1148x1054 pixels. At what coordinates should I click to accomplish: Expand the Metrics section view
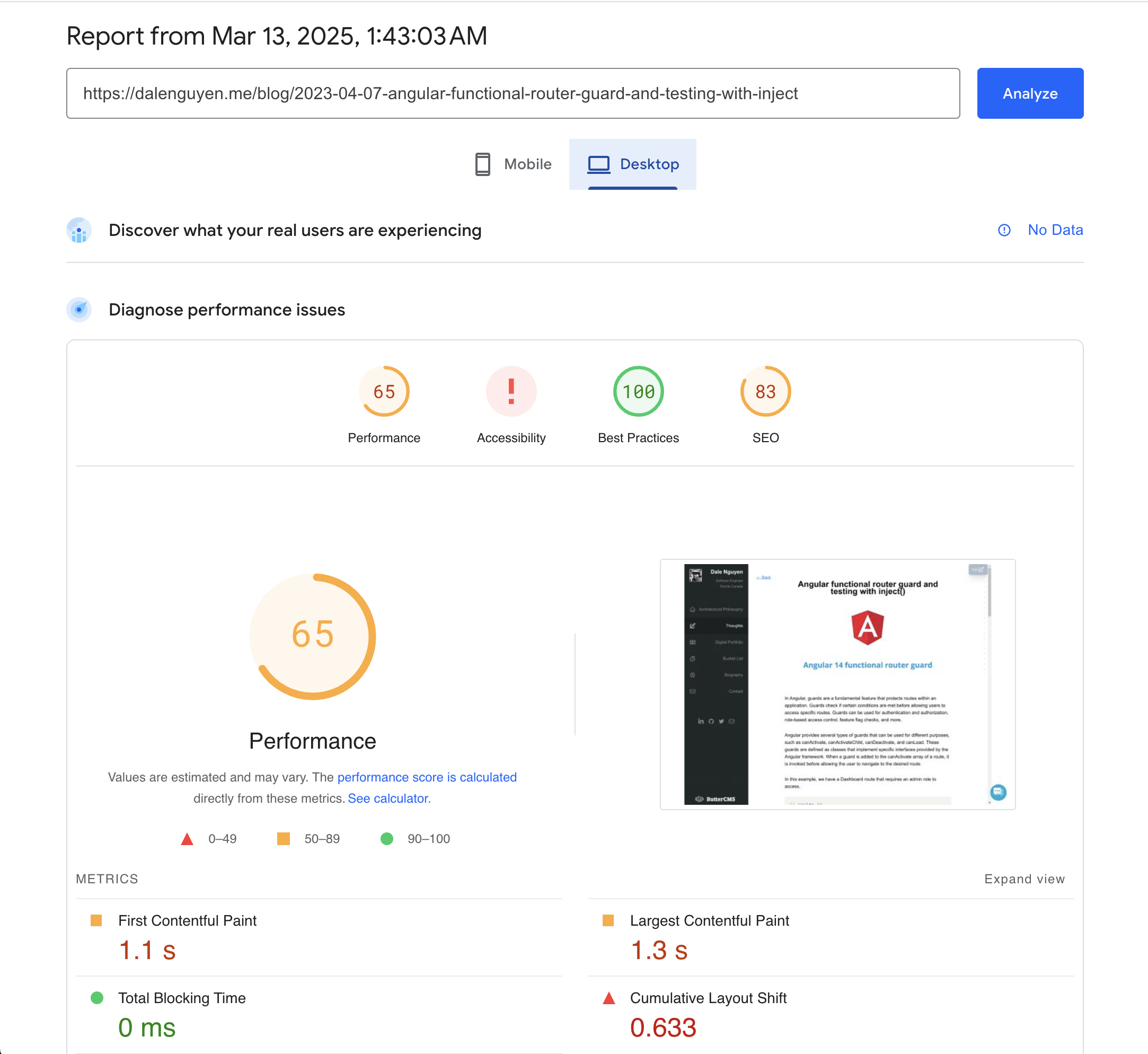(x=1024, y=879)
